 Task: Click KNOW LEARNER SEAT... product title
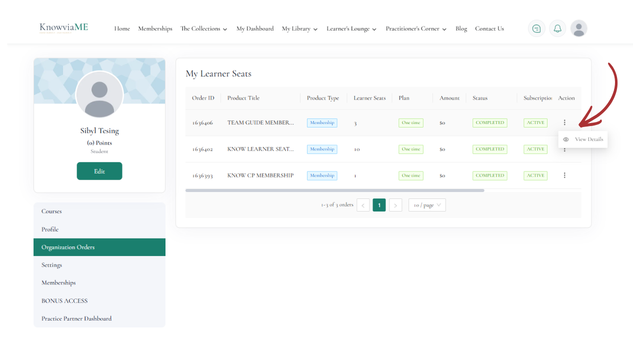pyautogui.click(x=260, y=149)
